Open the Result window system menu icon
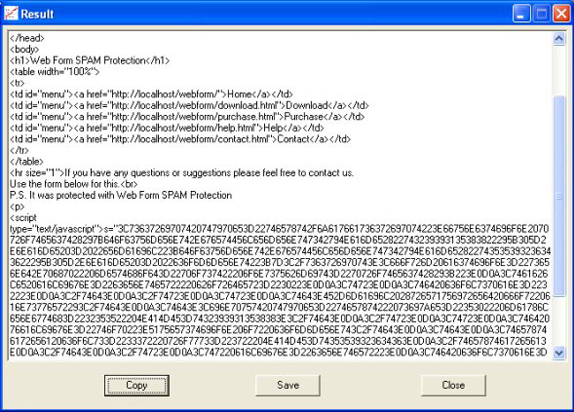This screenshot has height=412, width=574. [11, 14]
